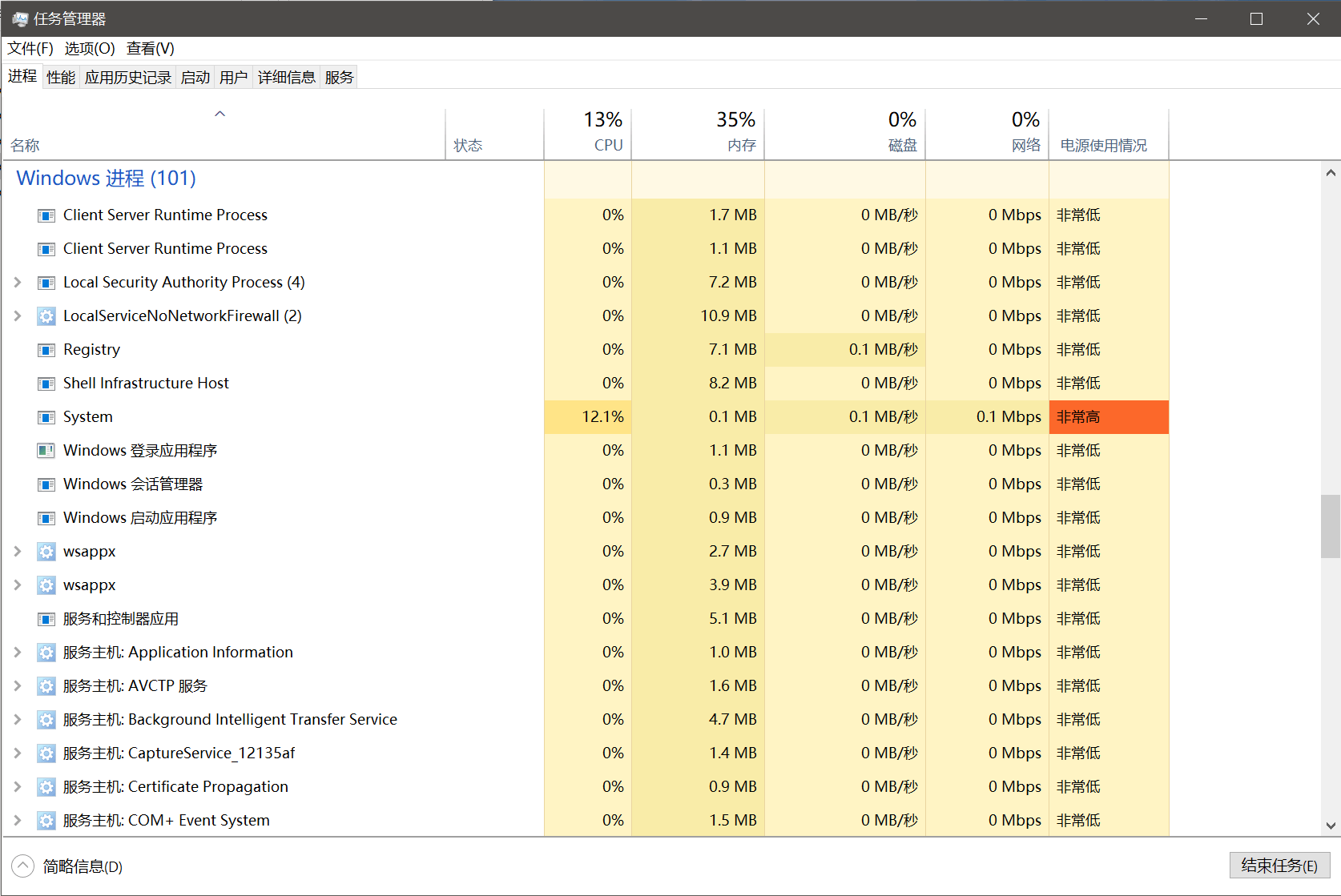Switch to the 详细信息 tab
Image resolution: width=1341 pixels, height=896 pixels.
(287, 78)
